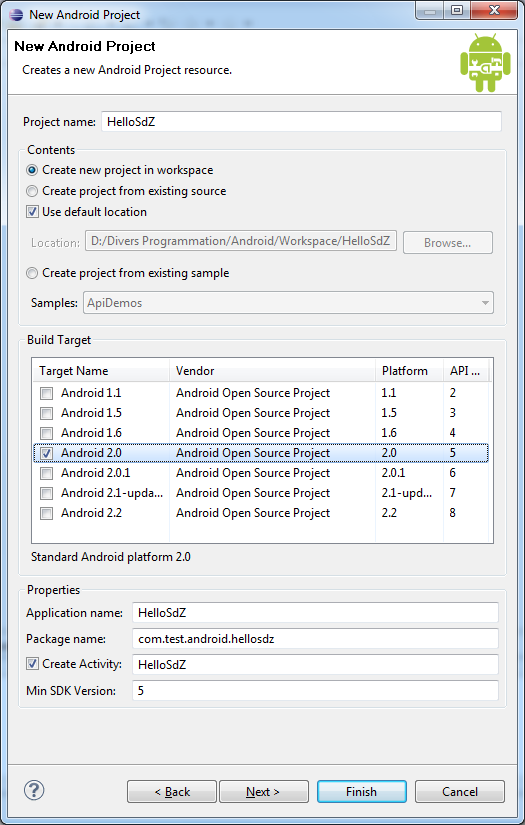Click the Back button
Viewport: 525px width, 825px height.
(x=172, y=791)
